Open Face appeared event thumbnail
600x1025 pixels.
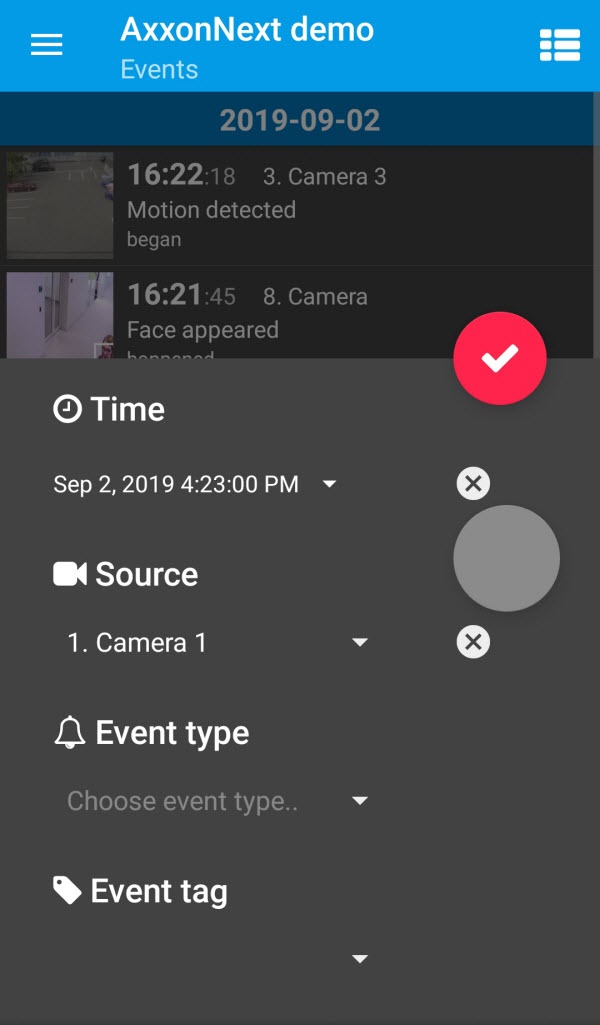pyautogui.click(x=60, y=315)
